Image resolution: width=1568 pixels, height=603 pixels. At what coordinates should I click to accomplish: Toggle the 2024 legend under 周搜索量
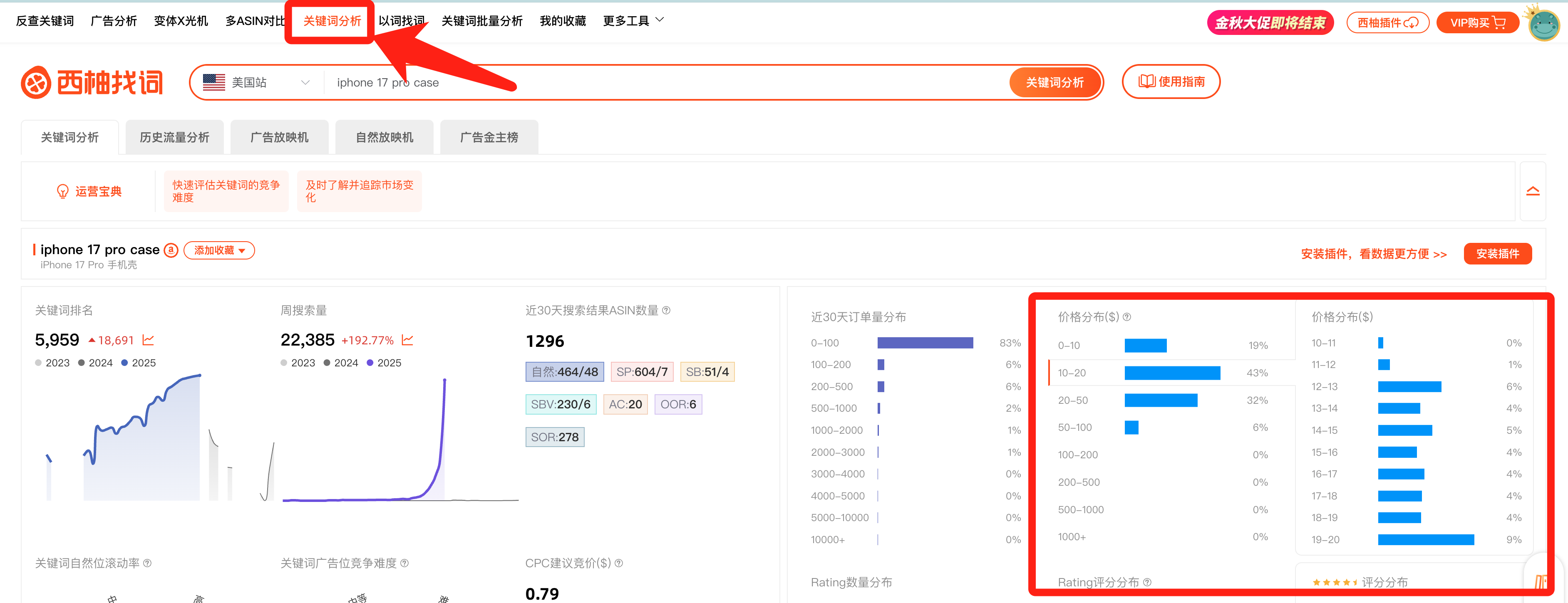pyautogui.click(x=341, y=363)
